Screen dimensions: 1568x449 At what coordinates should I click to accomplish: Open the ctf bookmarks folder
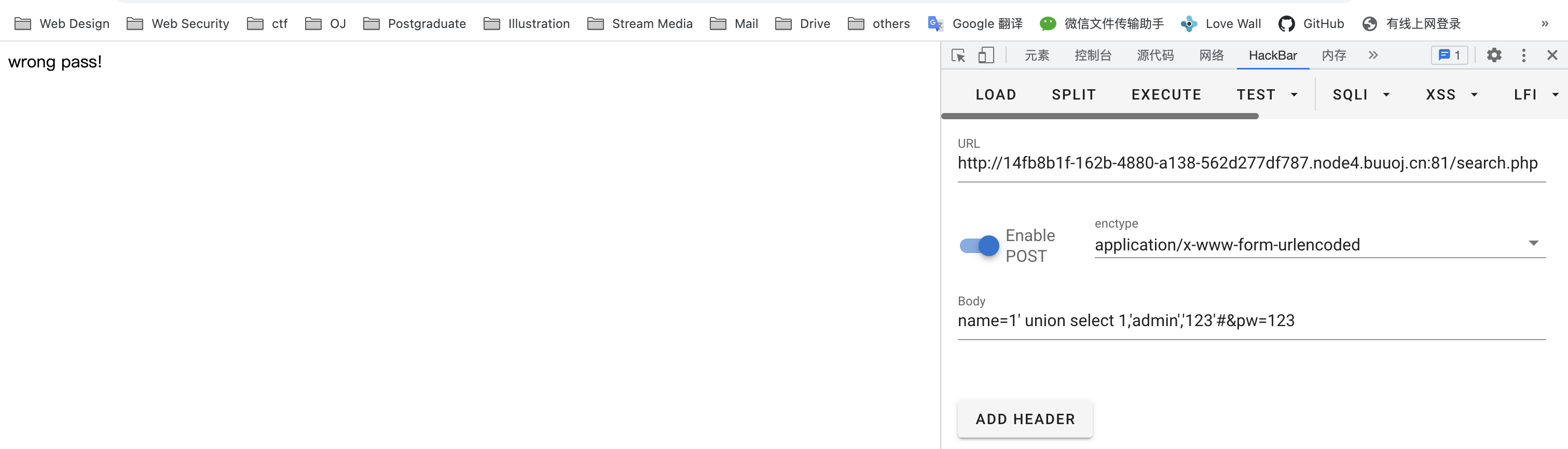(x=267, y=24)
